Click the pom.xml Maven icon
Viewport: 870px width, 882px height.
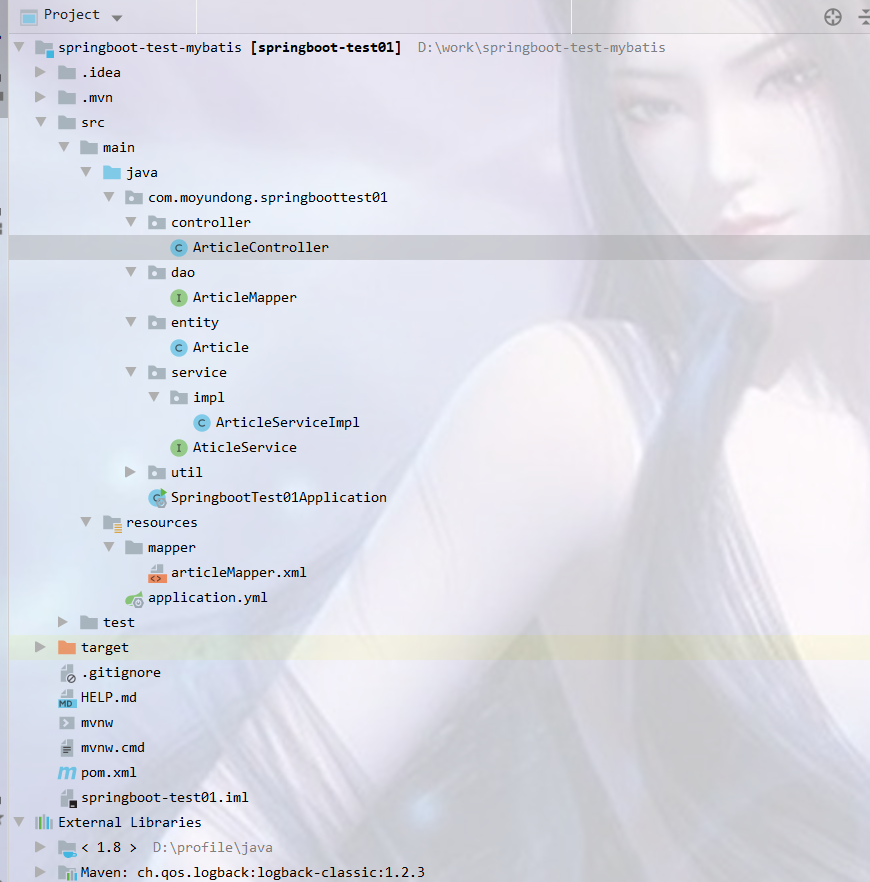pyautogui.click(x=67, y=773)
